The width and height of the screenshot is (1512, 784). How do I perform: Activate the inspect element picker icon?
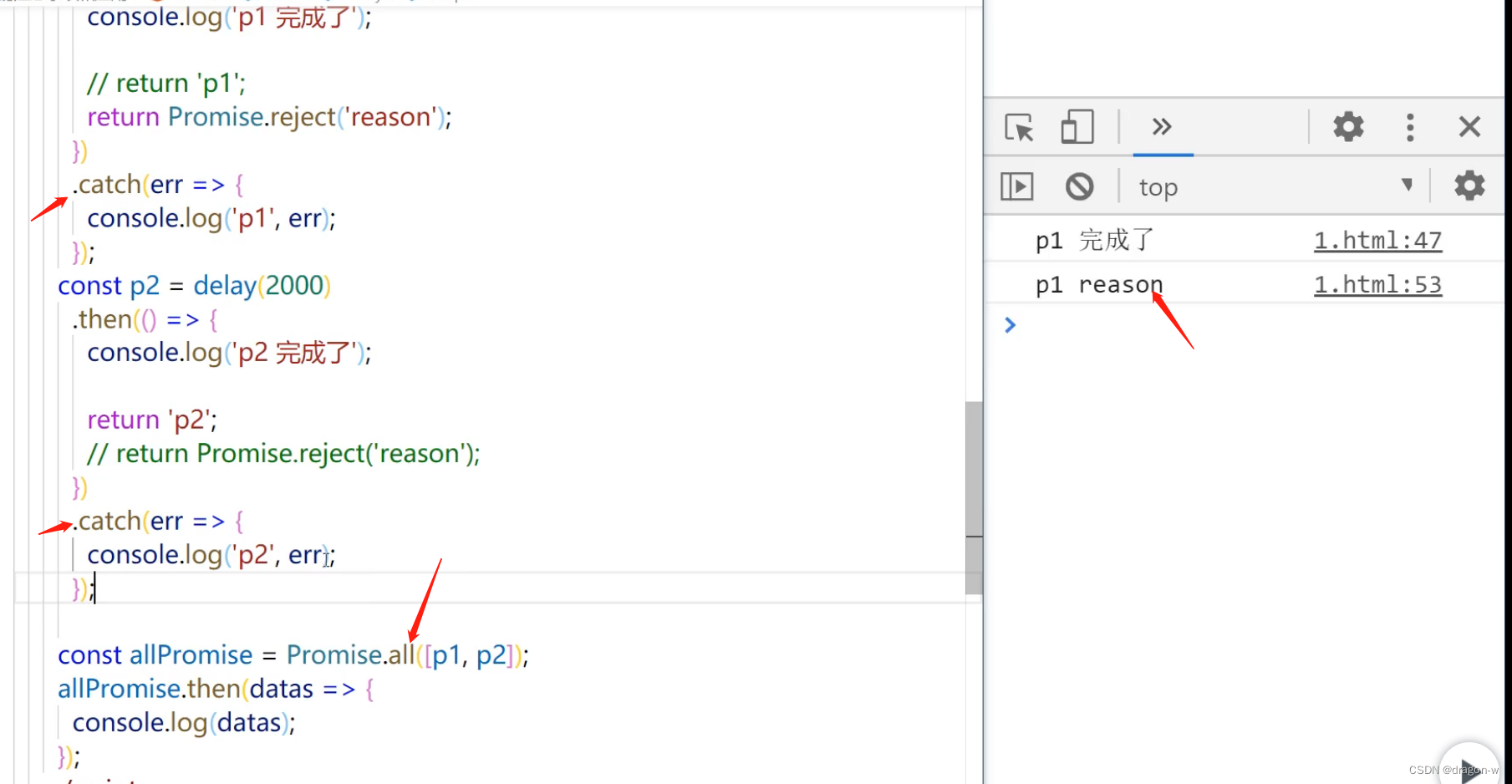[1019, 127]
